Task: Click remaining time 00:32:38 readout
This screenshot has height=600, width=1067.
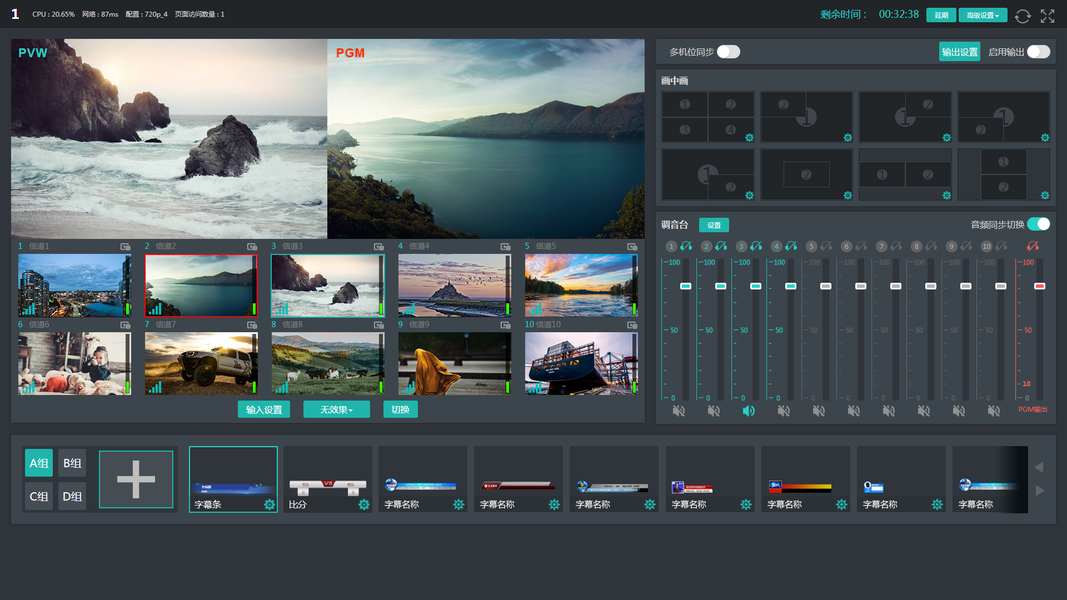Action: 898,14
